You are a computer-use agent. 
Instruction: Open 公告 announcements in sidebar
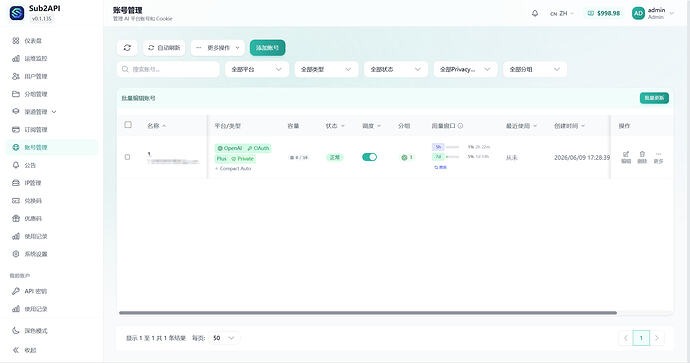pos(52,165)
